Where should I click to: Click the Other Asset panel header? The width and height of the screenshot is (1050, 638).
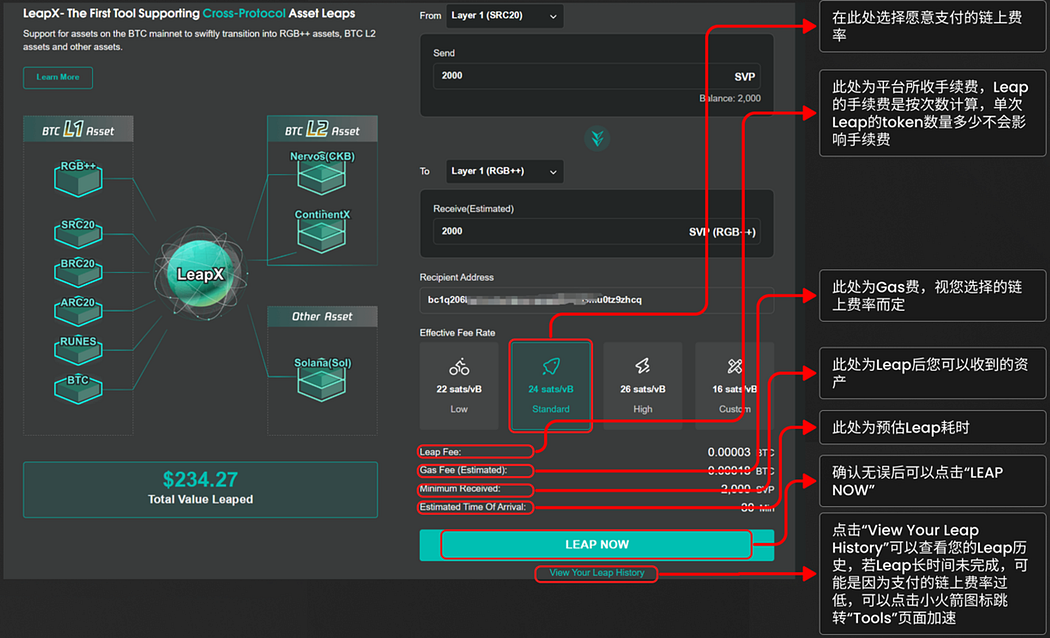click(322, 317)
